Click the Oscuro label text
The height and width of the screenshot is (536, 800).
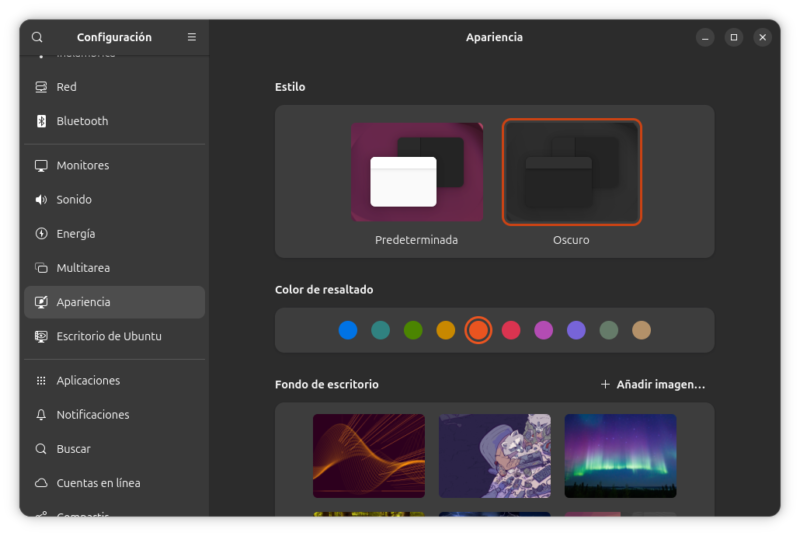point(571,240)
